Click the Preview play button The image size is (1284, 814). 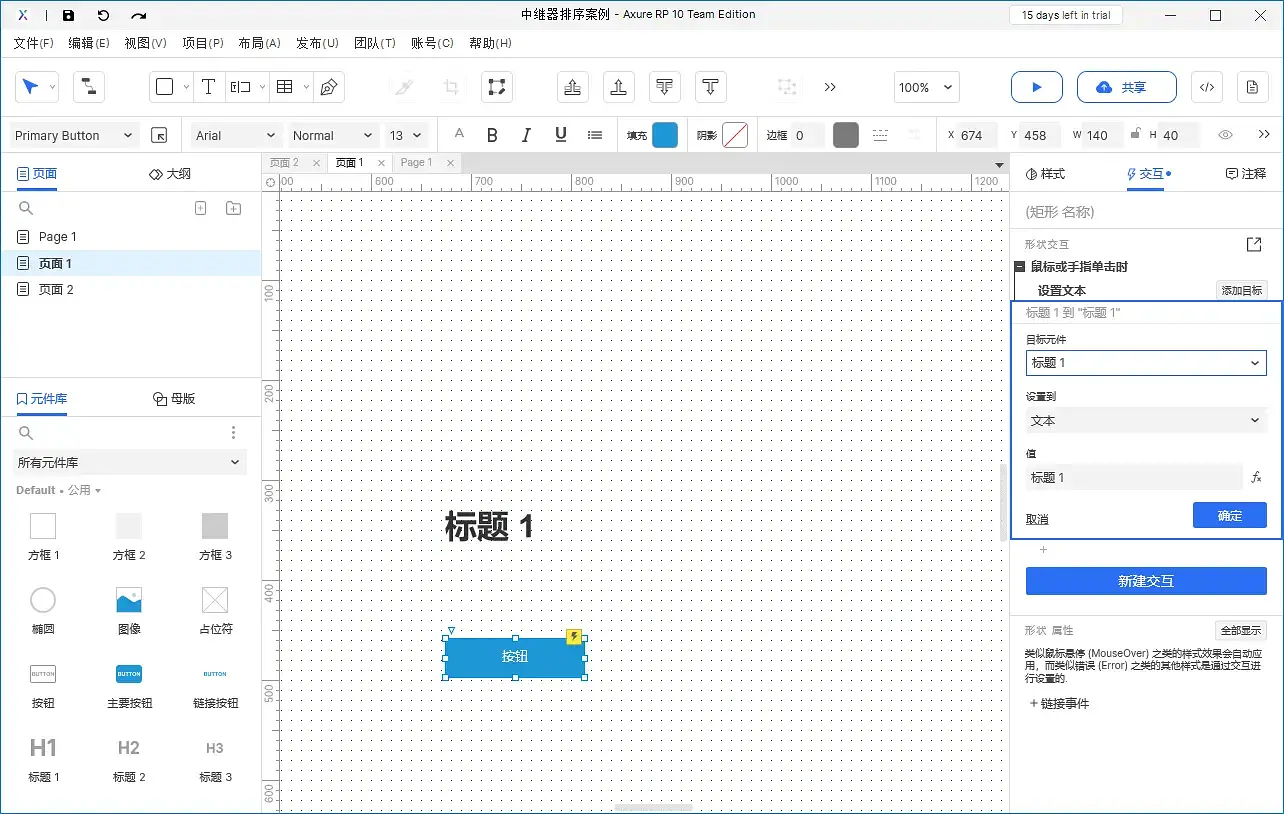1036,87
